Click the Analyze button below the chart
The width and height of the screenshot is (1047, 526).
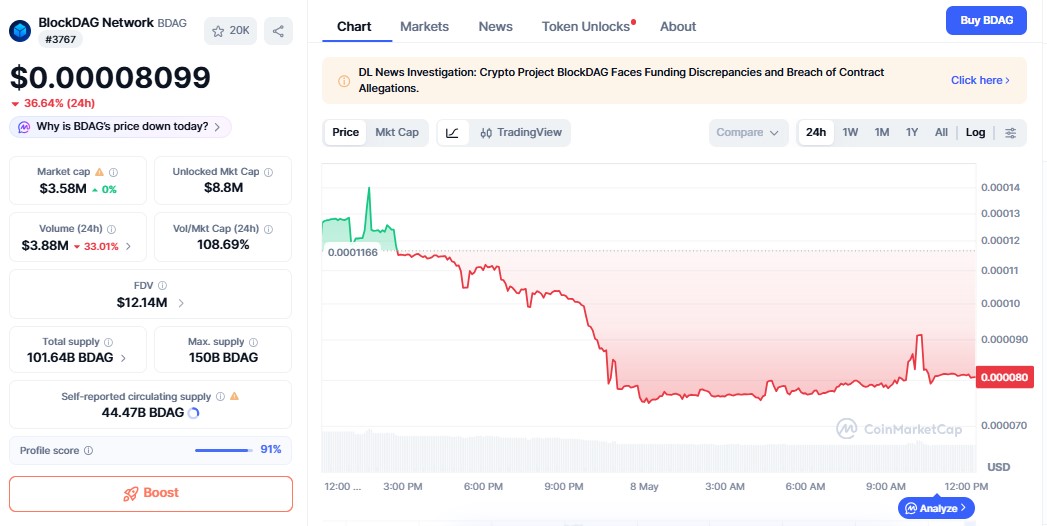pyautogui.click(x=936, y=508)
